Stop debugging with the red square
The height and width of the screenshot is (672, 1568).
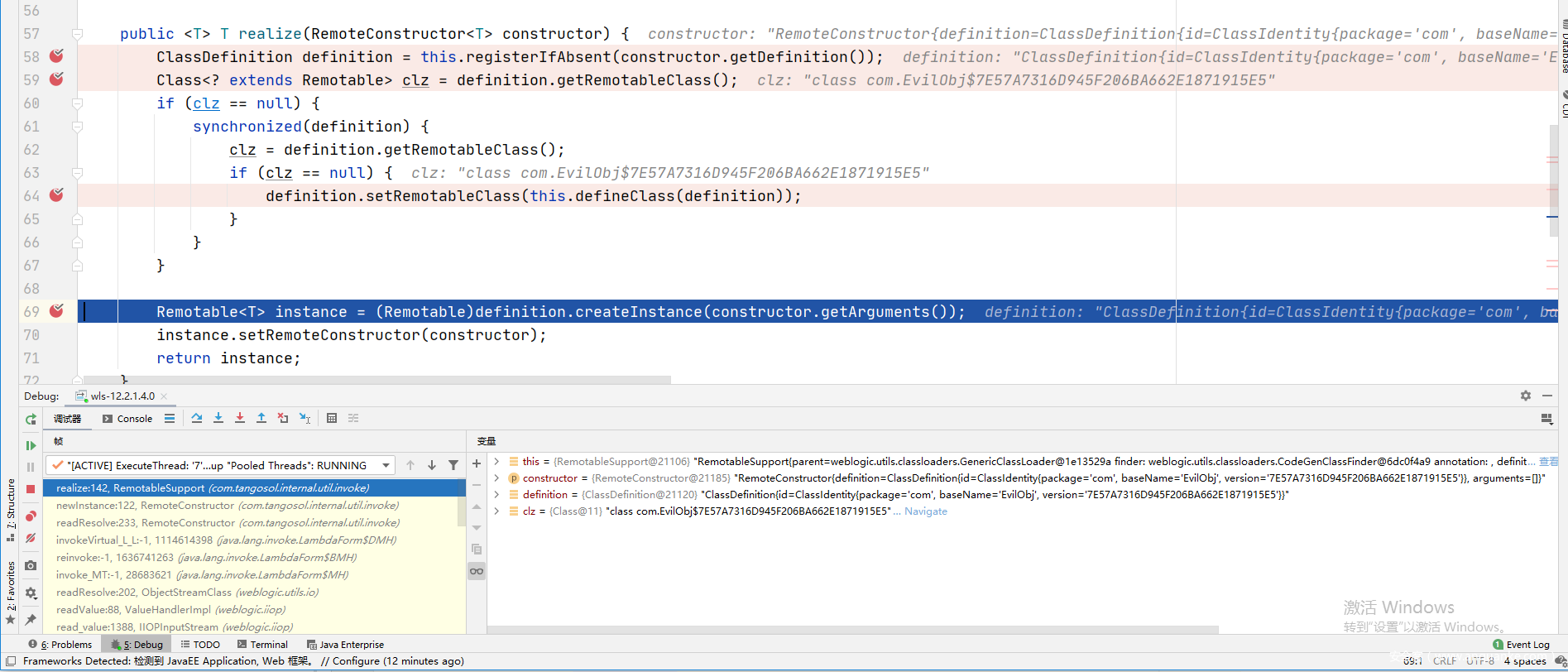31,489
